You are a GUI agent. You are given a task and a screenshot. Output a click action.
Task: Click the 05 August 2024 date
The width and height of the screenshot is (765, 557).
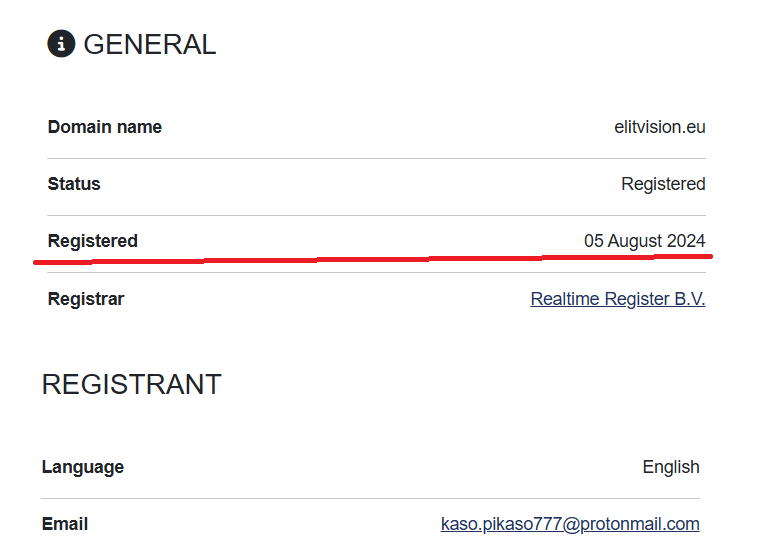[644, 241]
